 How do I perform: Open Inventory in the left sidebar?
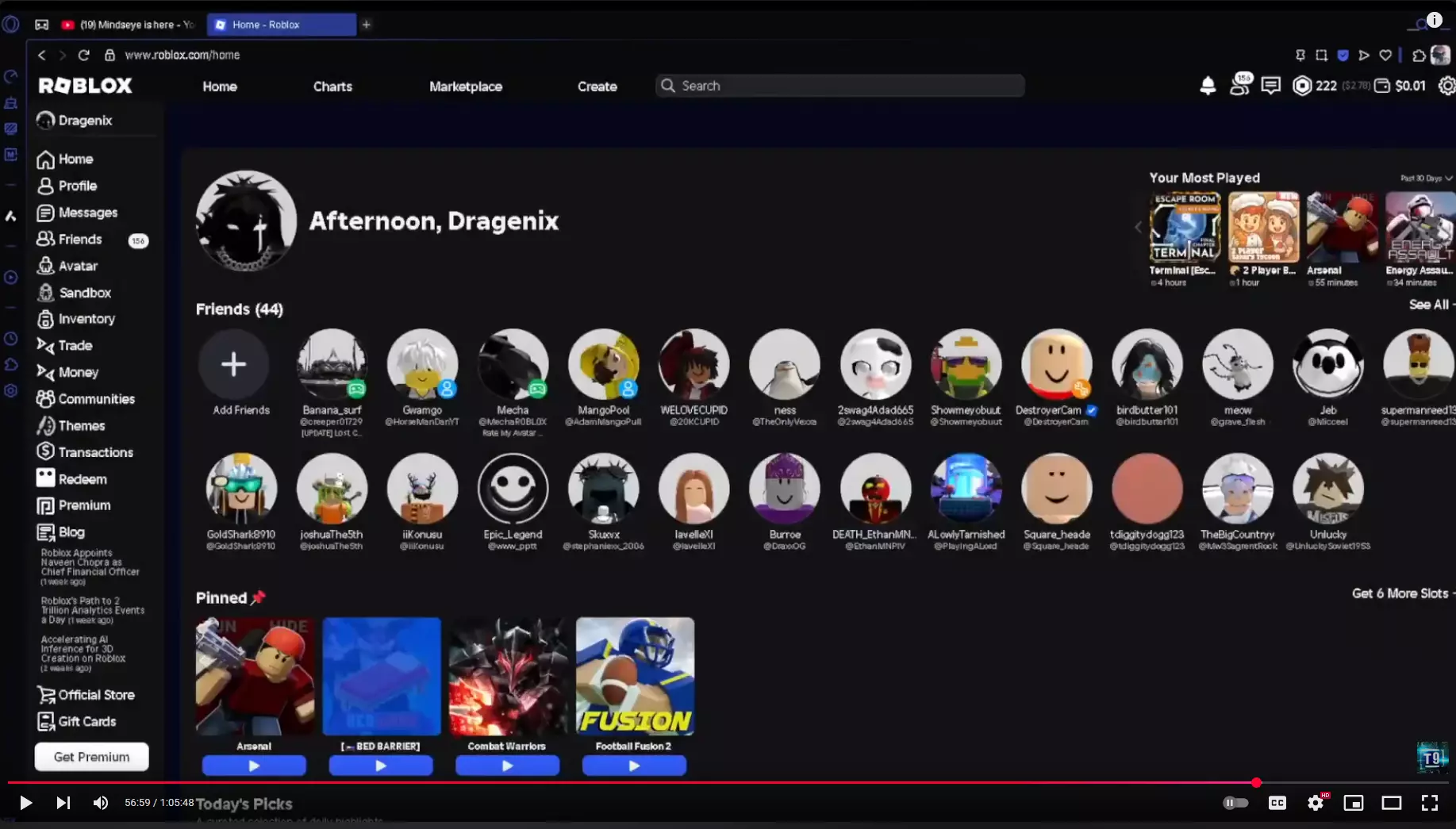[x=76, y=319]
